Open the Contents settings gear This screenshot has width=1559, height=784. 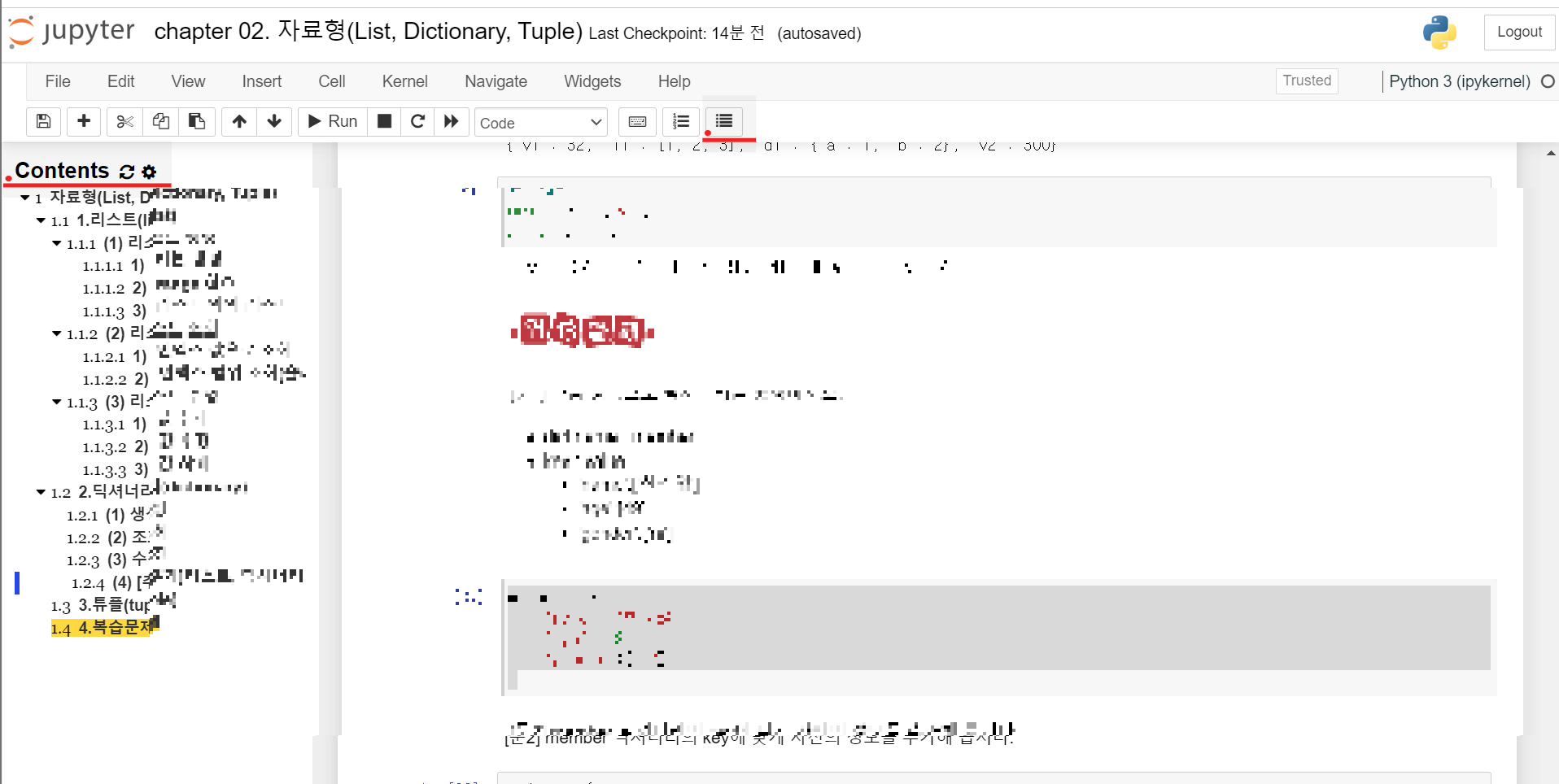pyautogui.click(x=149, y=172)
